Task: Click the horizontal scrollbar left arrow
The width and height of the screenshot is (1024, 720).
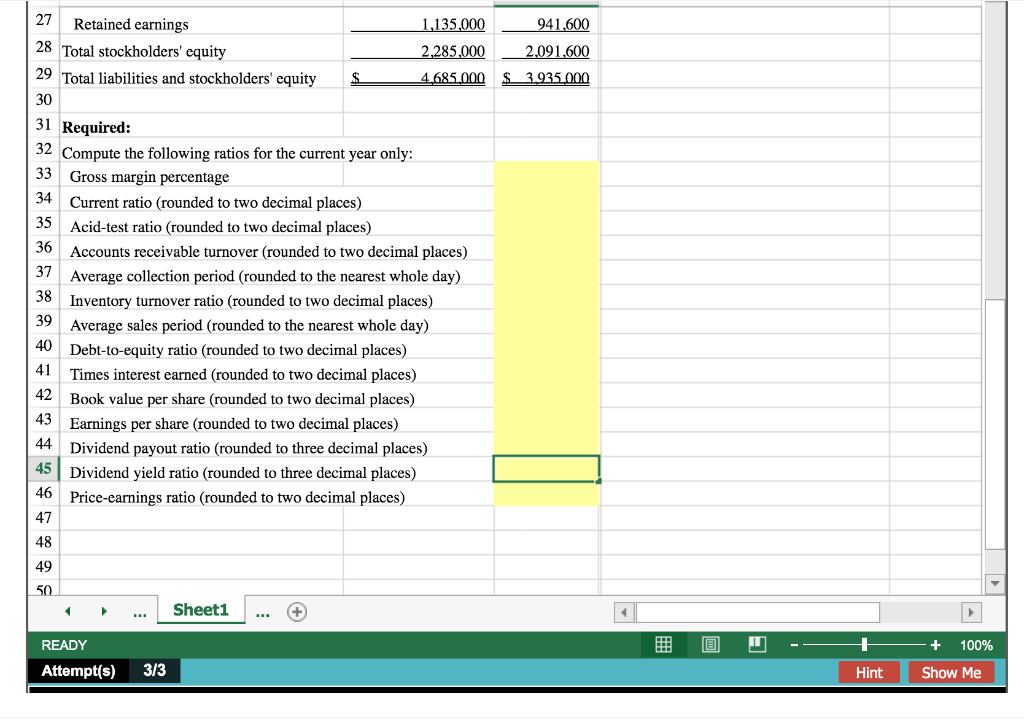Action: tap(624, 611)
